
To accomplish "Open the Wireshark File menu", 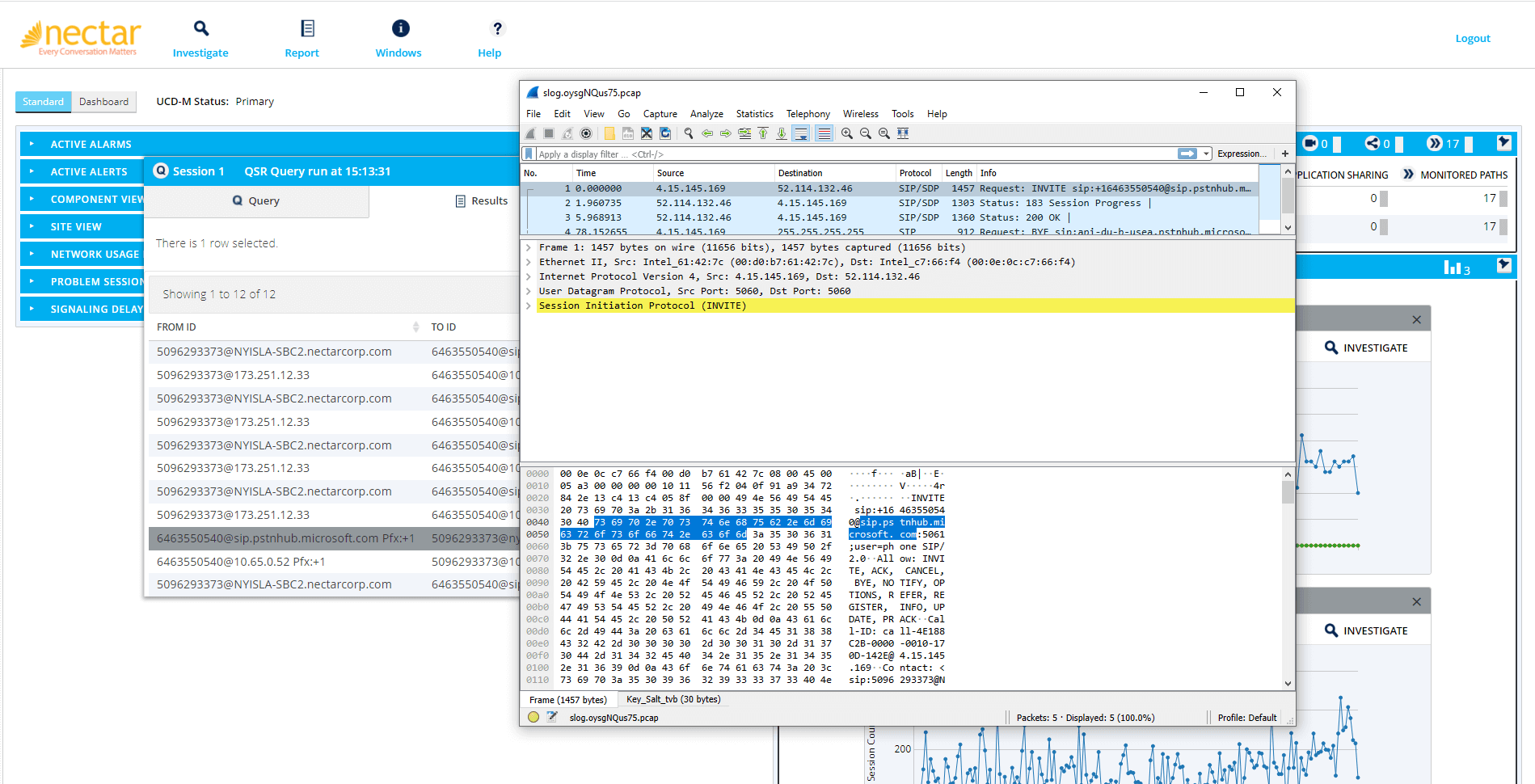I will 533,114.
